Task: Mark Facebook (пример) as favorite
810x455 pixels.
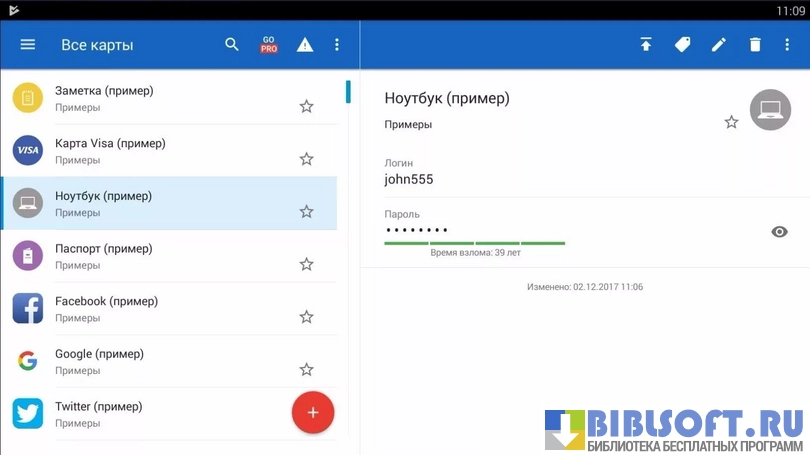Action: pyautogui.click(x=307, y=317)
